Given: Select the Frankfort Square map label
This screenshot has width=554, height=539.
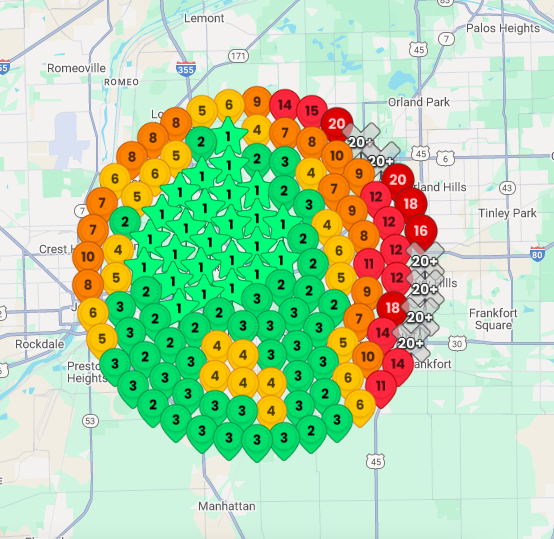Looking at the screenshot, I should point(493,319).
